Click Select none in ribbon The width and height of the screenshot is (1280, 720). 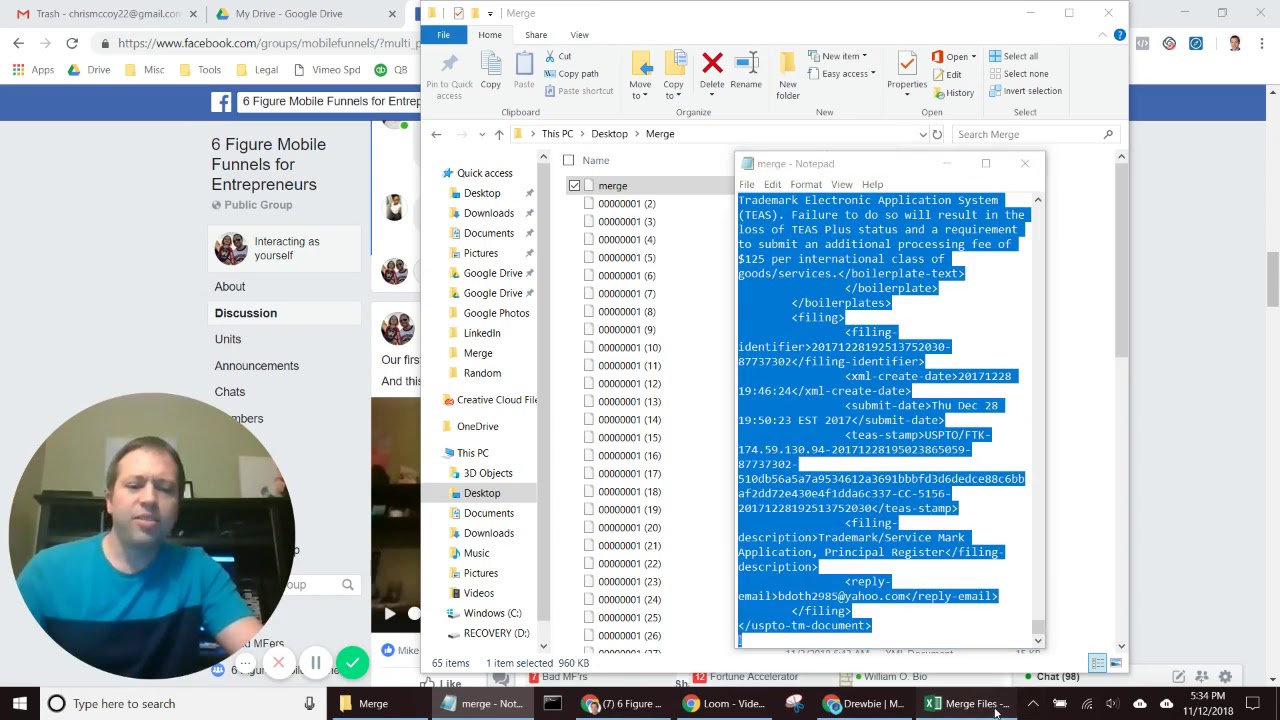pos(1019,73)
